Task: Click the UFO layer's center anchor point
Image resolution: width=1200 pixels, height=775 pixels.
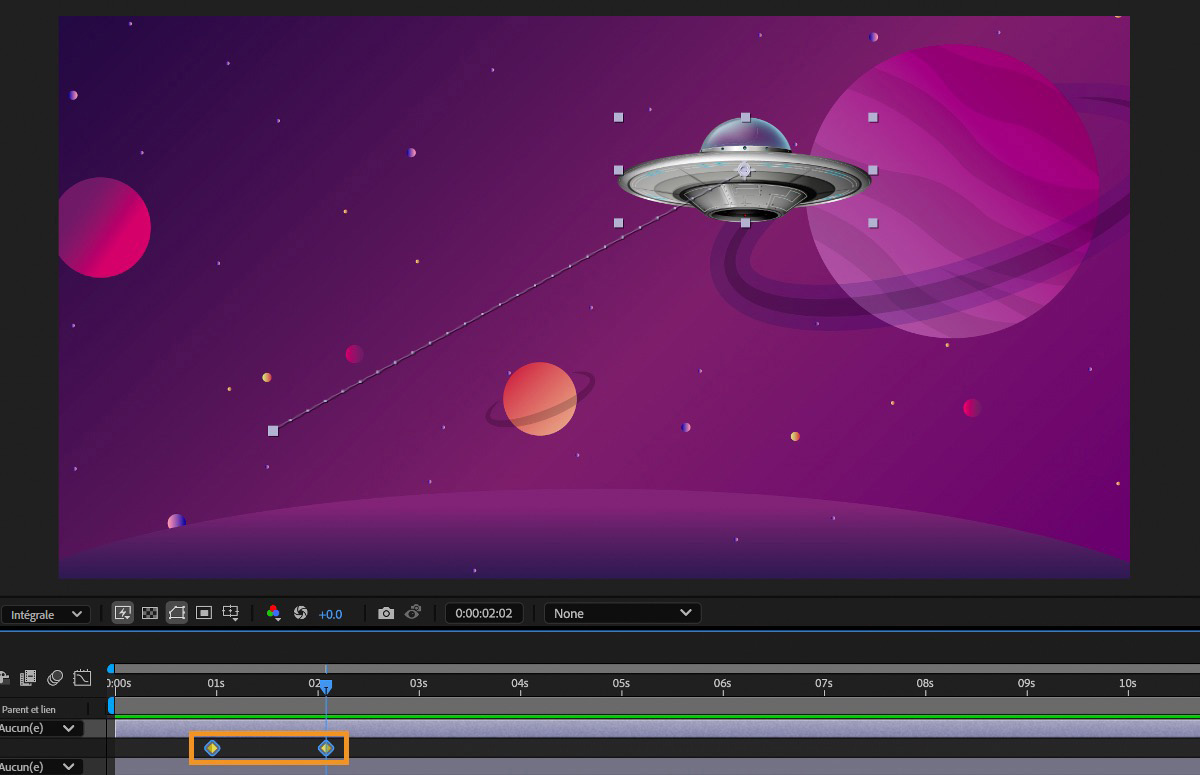Action: (x=743, y=170)
